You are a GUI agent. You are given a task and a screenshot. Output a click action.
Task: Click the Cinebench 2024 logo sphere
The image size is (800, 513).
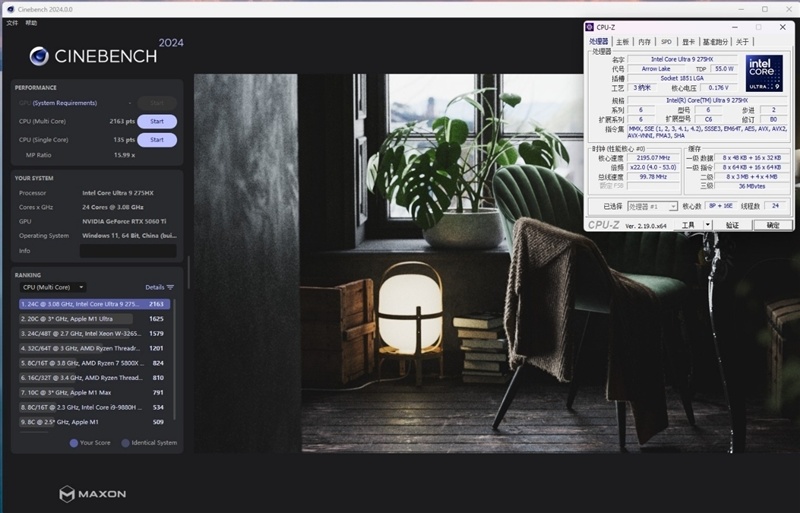point(39,56)
